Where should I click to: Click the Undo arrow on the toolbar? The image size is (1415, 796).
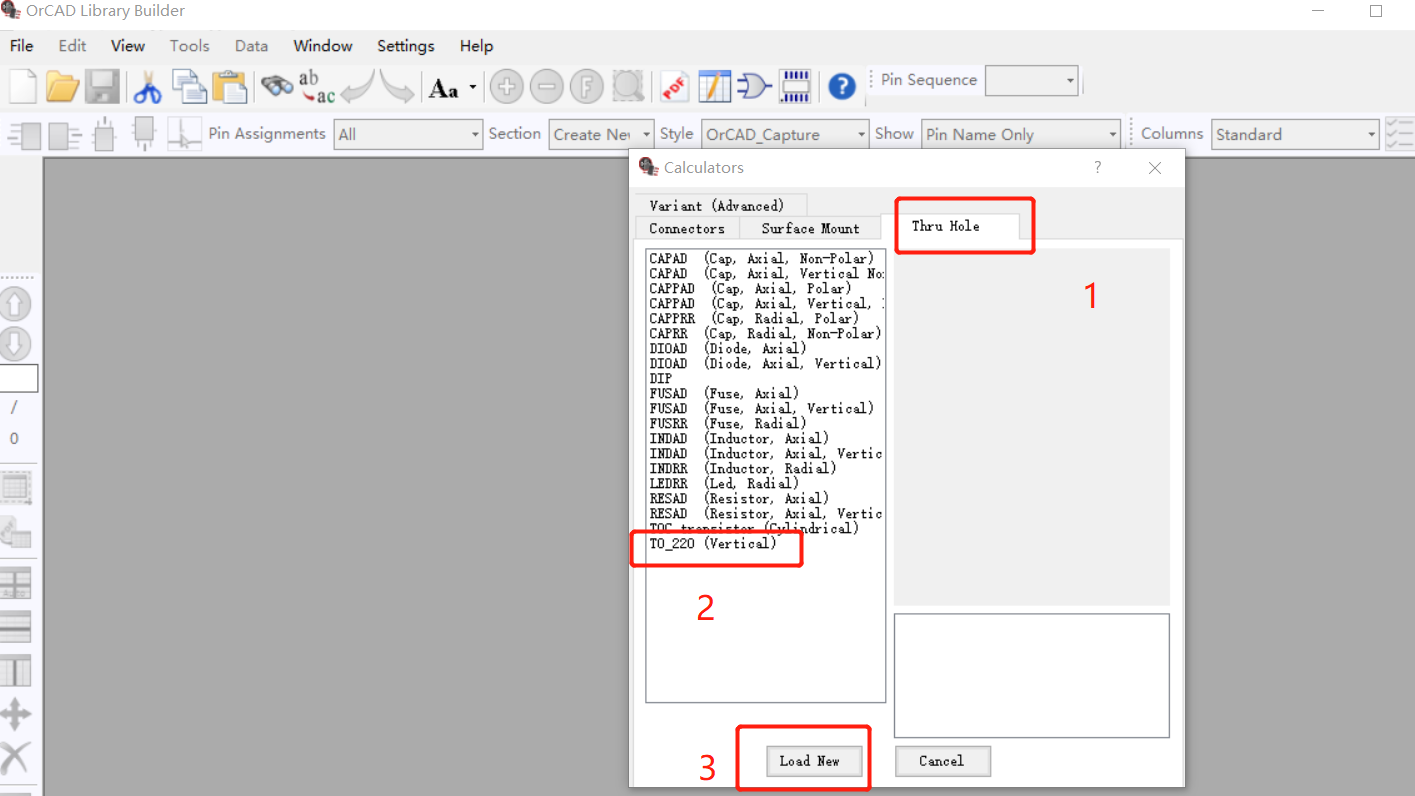click(x=358, y=88)
